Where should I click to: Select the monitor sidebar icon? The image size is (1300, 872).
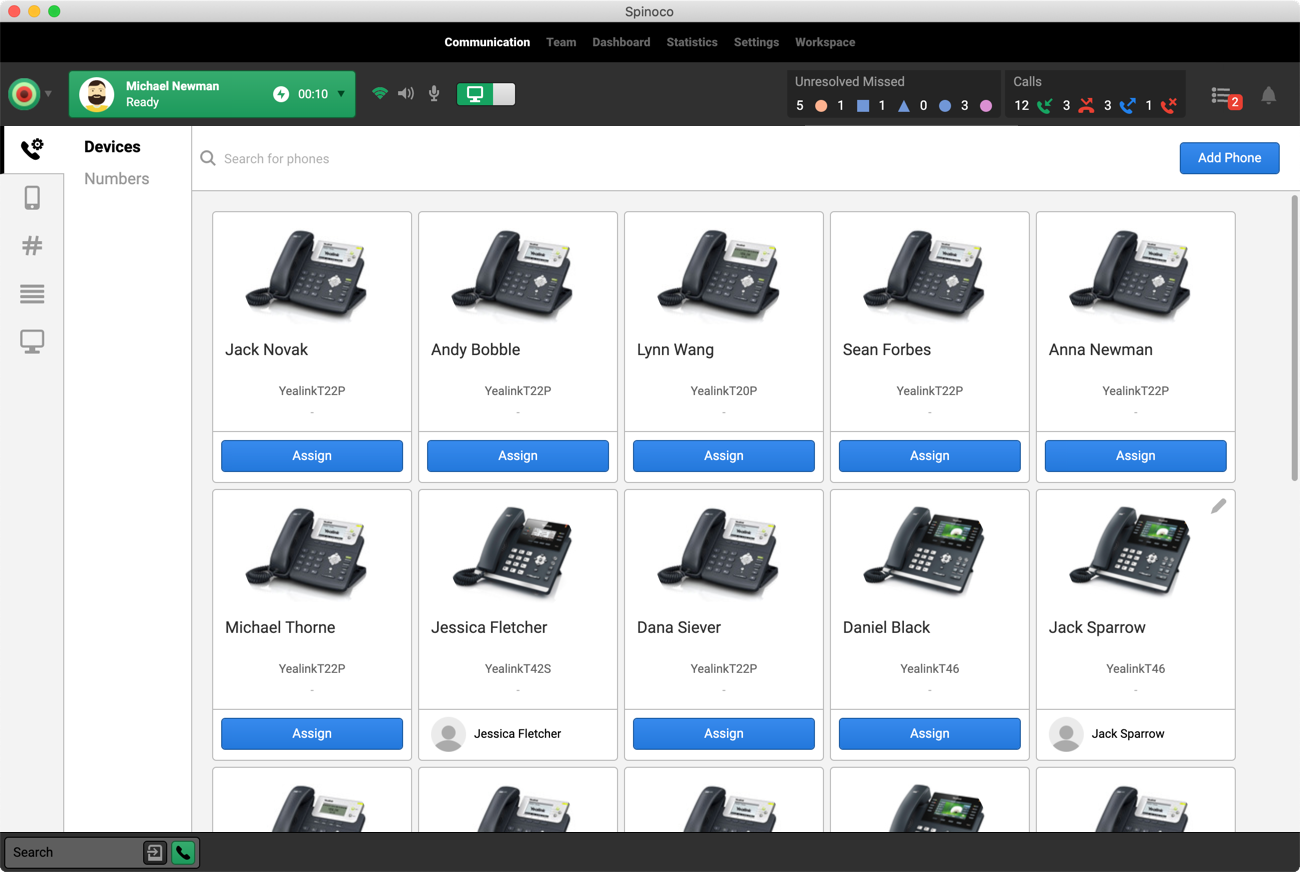click(32, 342)
